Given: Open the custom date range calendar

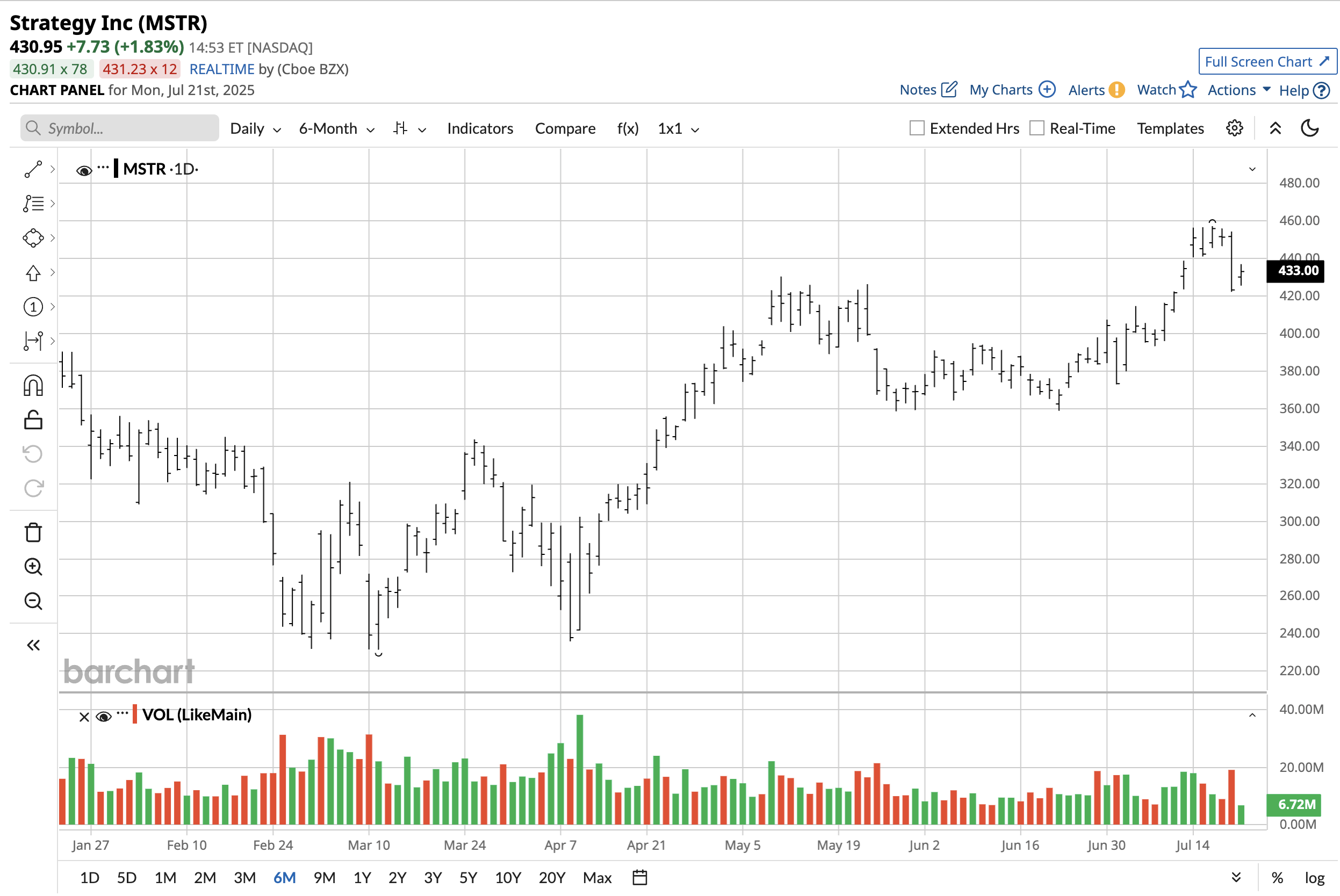Looking at the screenshot, I should (640, 877).
